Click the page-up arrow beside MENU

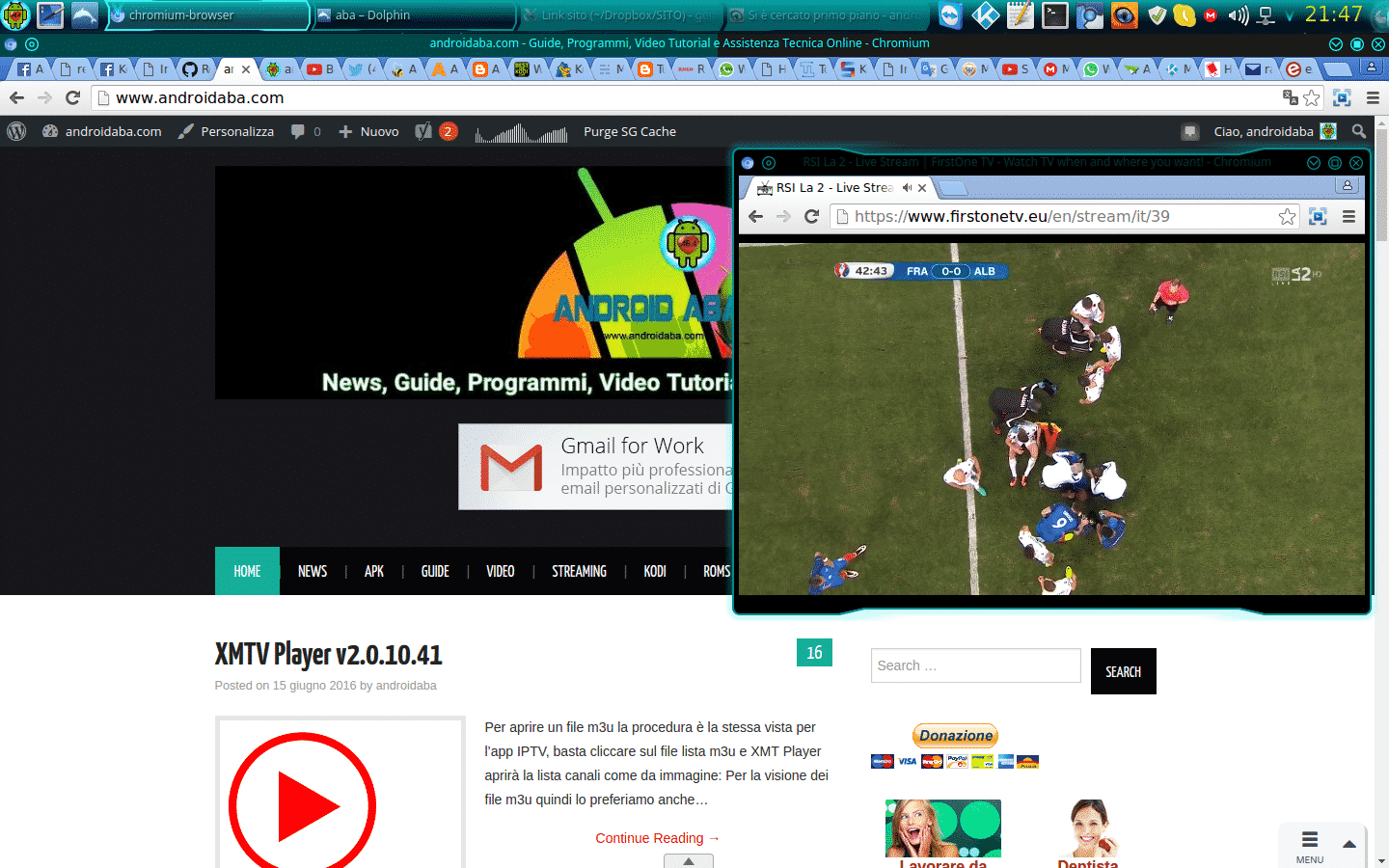(1349, 844)
